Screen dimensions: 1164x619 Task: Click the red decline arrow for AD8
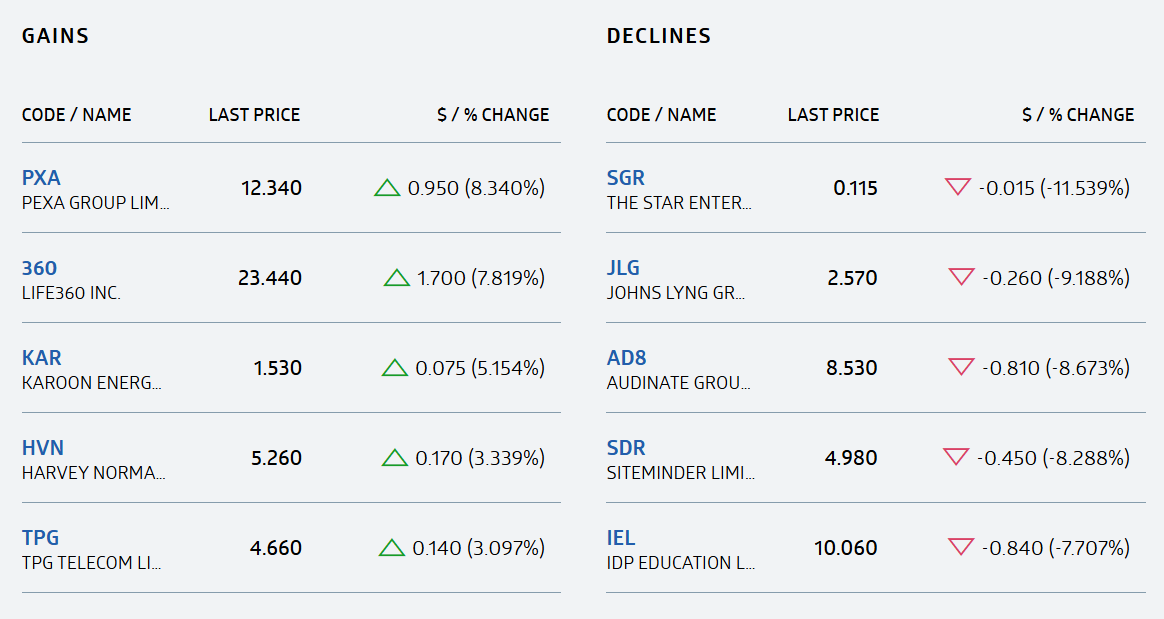point(961,367)
